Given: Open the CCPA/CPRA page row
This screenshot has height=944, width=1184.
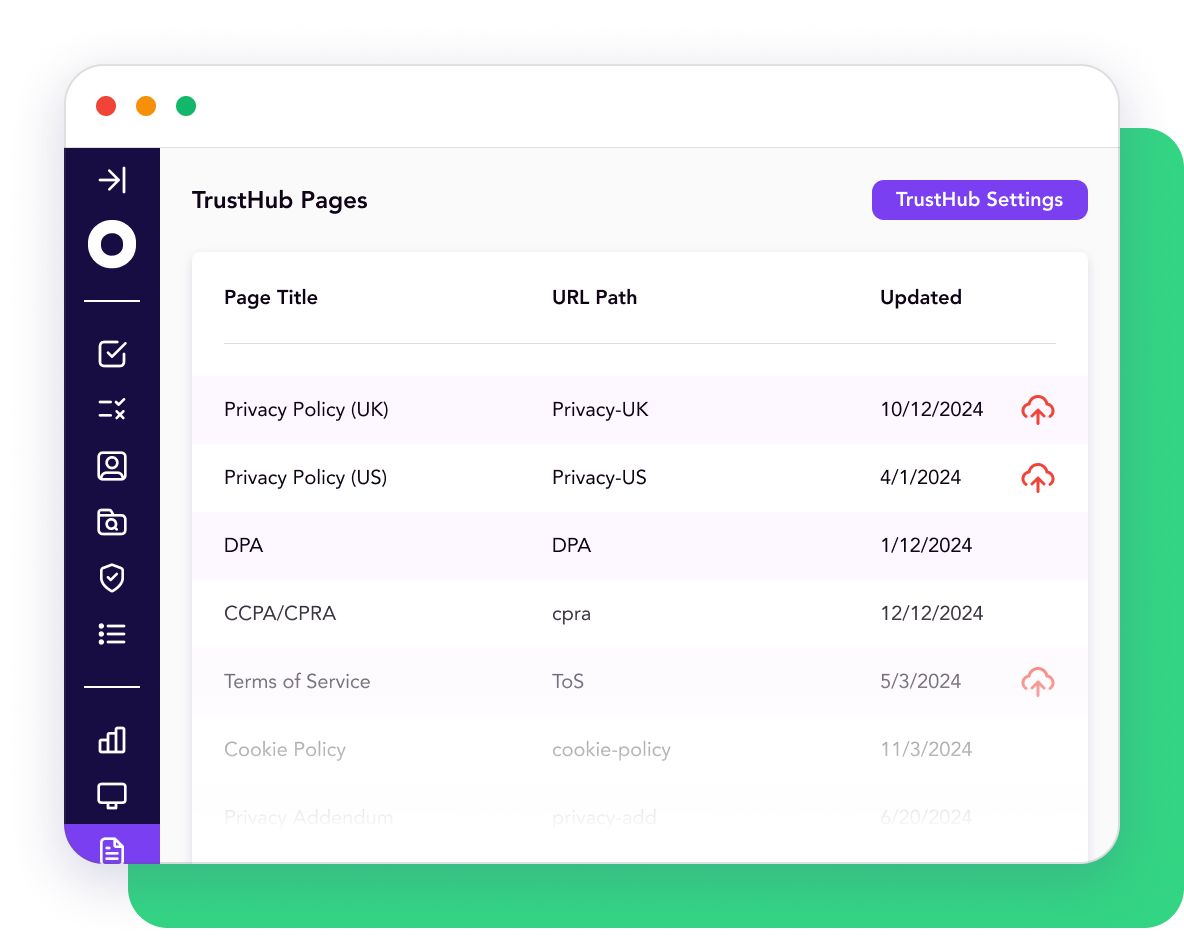Looking at the screenshot, I should point(280,614).
